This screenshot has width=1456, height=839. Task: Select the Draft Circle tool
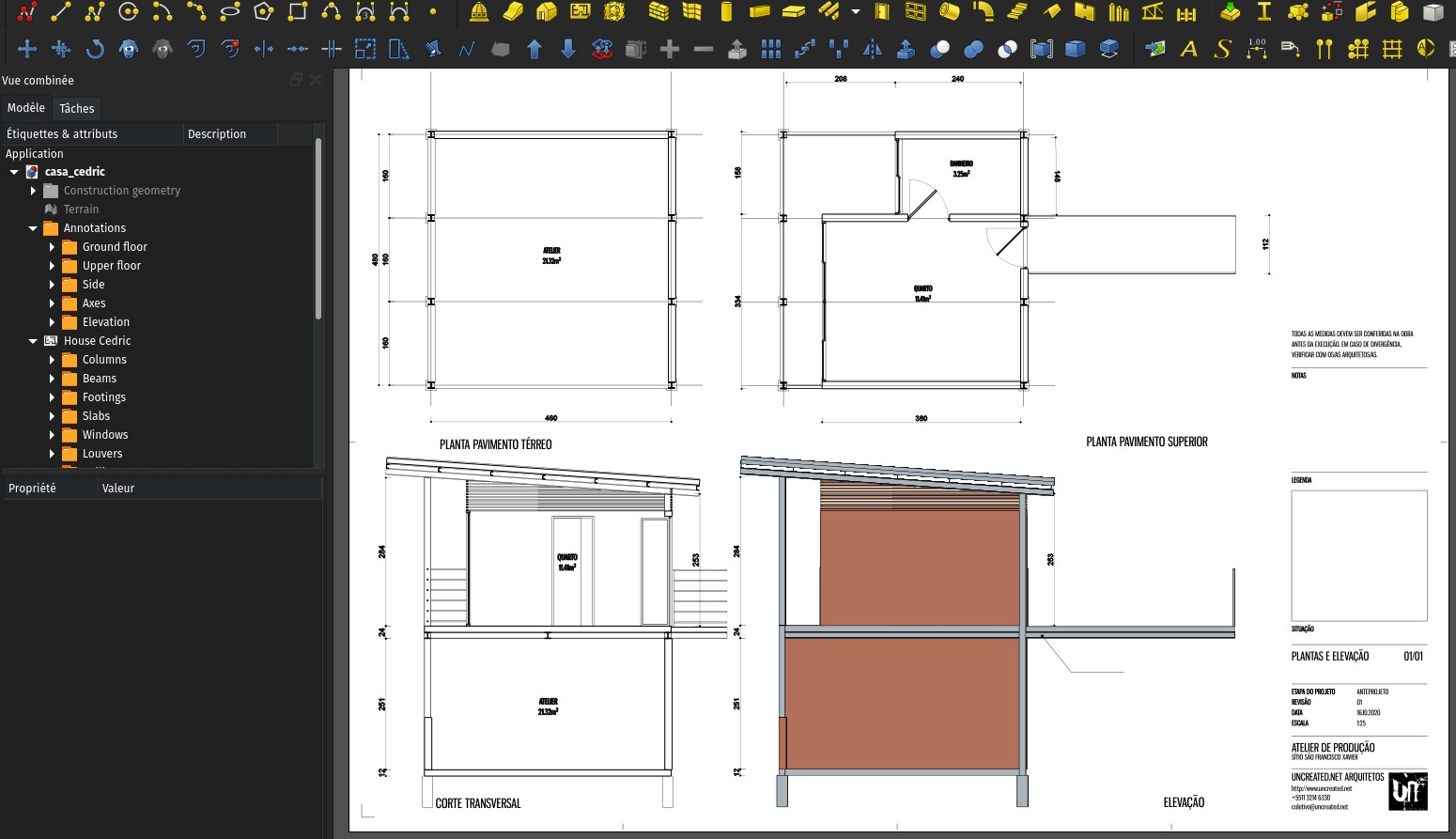click(129, 12)
